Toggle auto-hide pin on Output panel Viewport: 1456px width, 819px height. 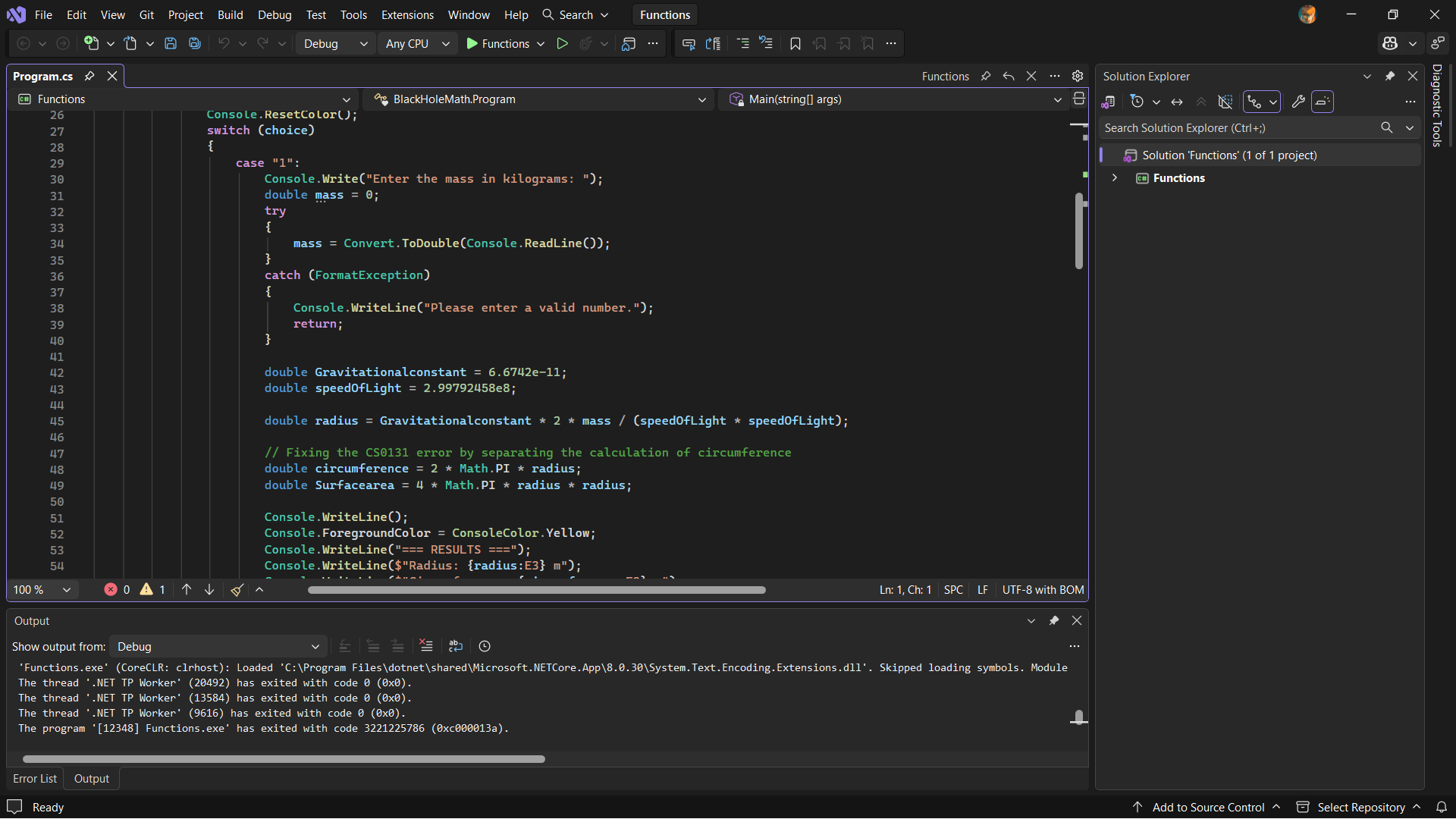pos(1054,620)
